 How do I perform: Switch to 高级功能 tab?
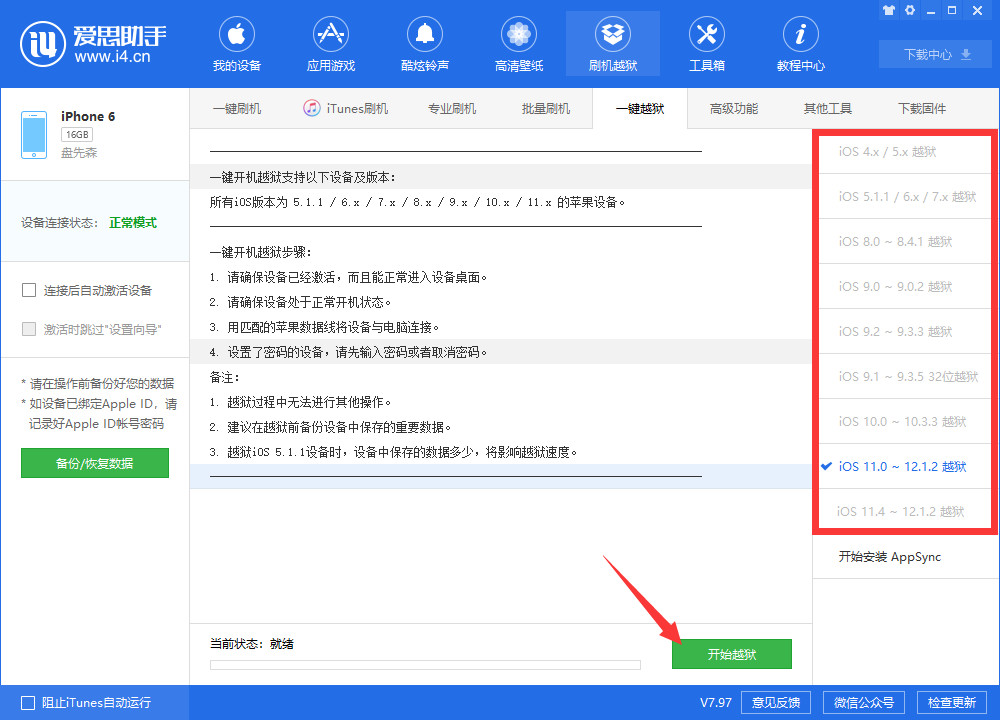pyautogui.click(x=733, y=109)
